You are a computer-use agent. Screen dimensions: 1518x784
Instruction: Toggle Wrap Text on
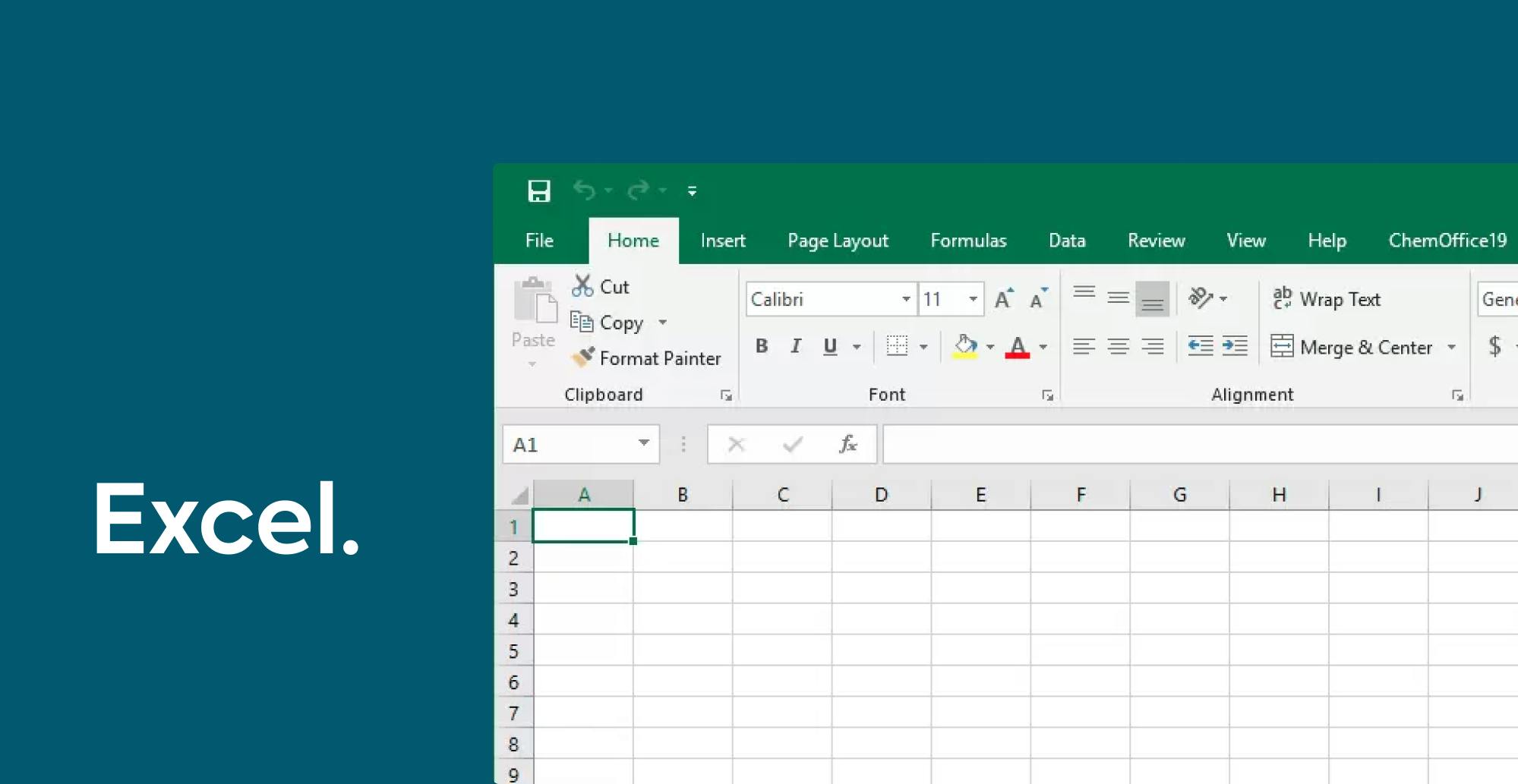1327,299
